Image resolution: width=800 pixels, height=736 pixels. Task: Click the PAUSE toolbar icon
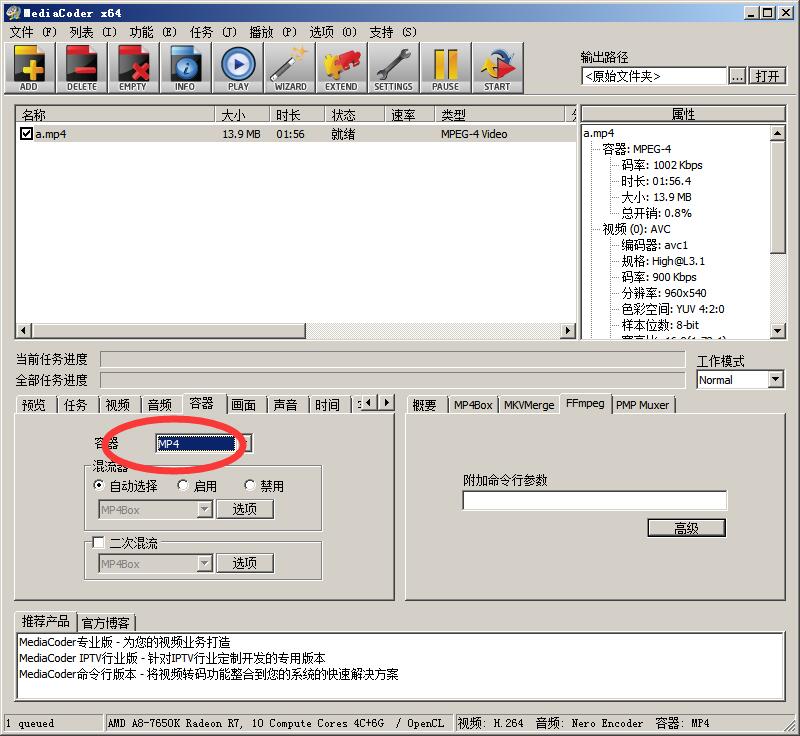click(445, 68)
